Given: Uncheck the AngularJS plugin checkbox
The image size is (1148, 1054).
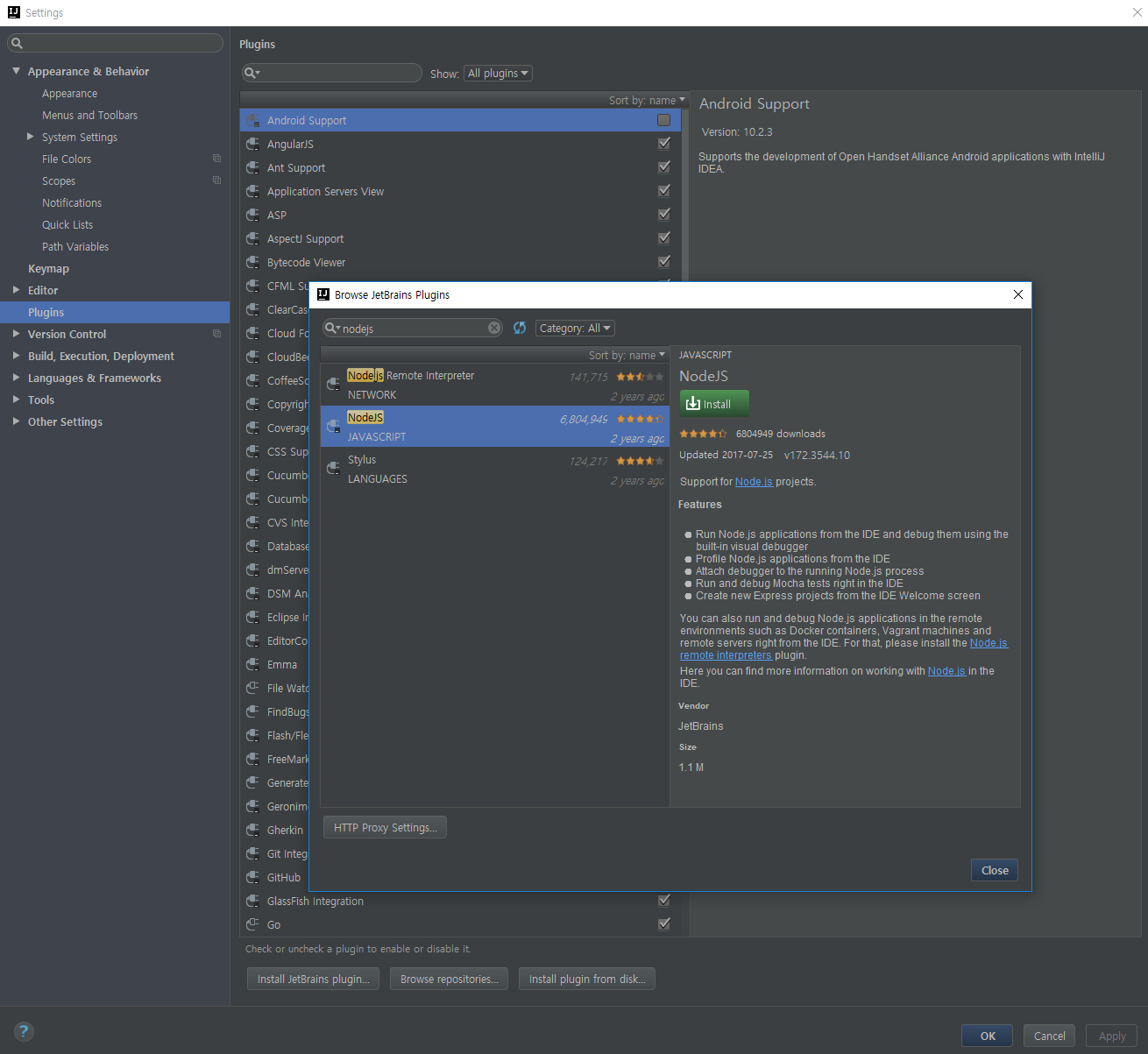Looking at the screenshot, I should (663, 144).
